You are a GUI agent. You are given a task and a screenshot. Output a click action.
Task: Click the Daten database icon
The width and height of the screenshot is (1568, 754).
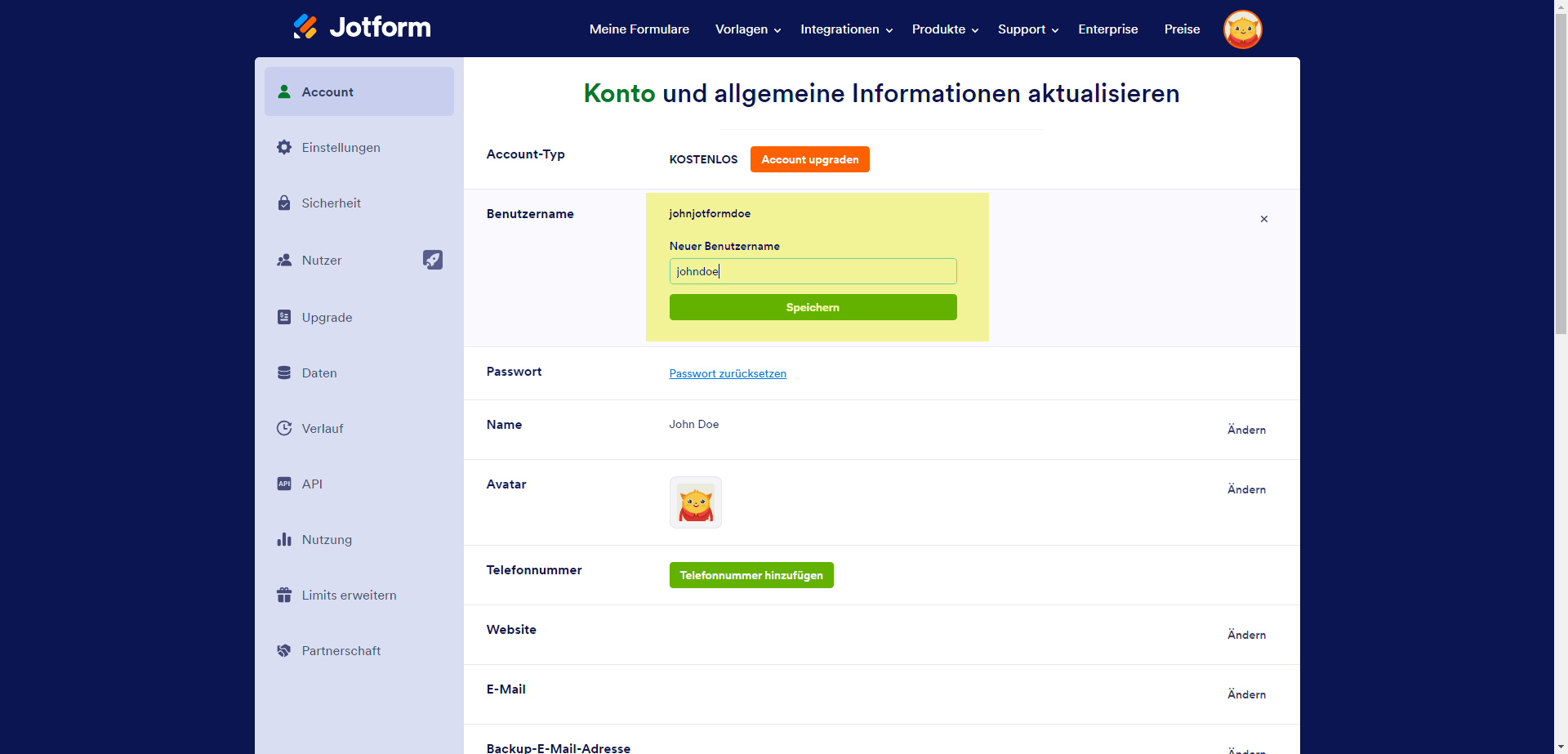click(284, 373)
